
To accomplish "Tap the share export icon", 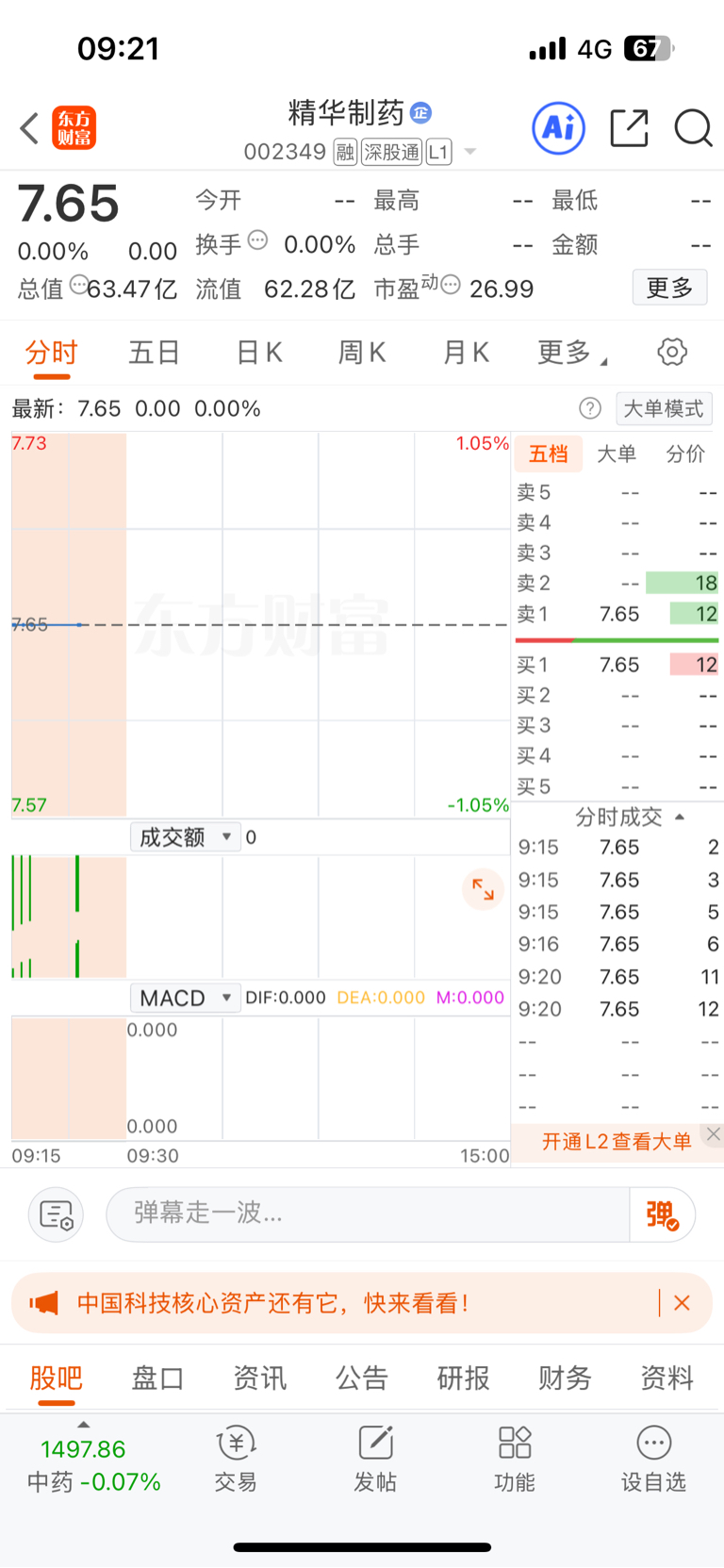I will pos(629,127).
